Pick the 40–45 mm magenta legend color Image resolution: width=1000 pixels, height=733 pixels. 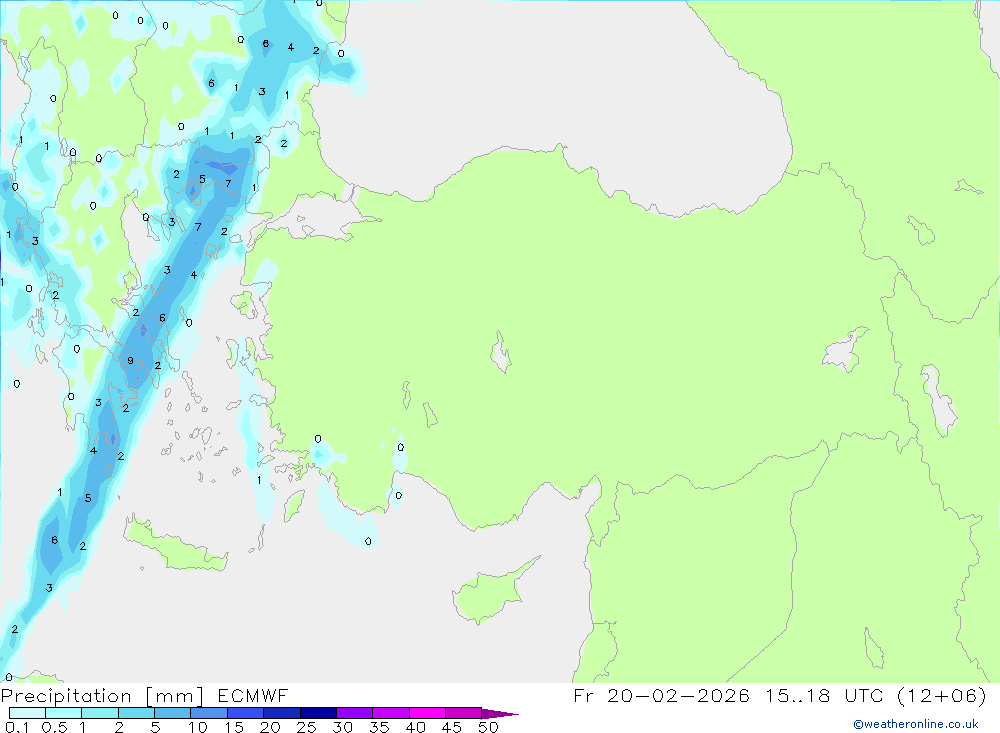pos(427,713)
